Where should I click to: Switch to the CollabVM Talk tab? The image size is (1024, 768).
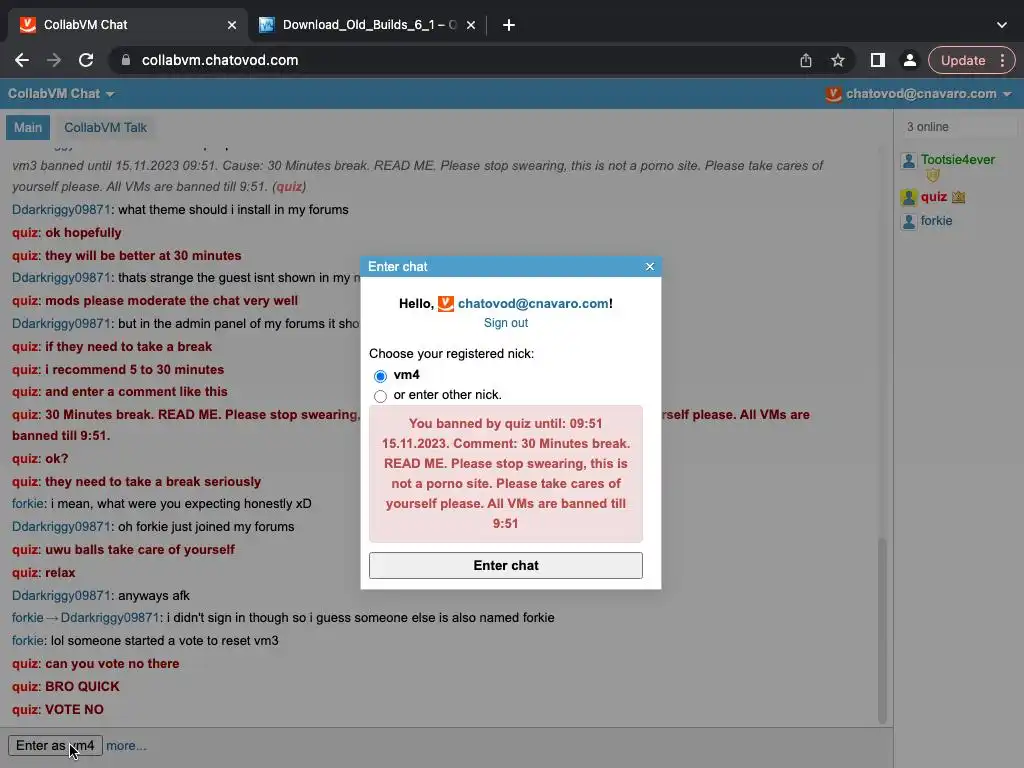point(105,127)
